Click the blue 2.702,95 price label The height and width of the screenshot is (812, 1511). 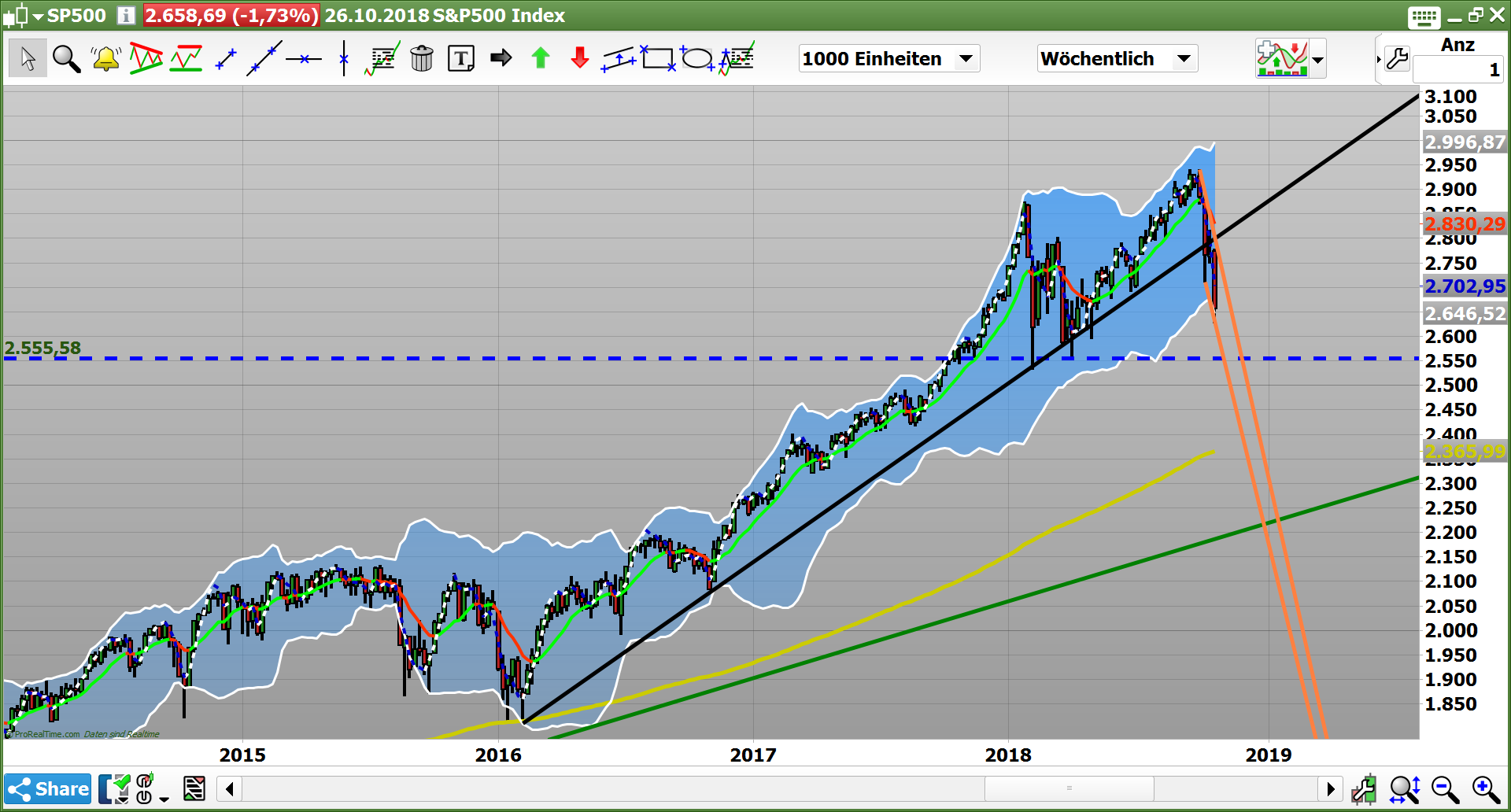pyautogui.click(x=1465, y=286)
